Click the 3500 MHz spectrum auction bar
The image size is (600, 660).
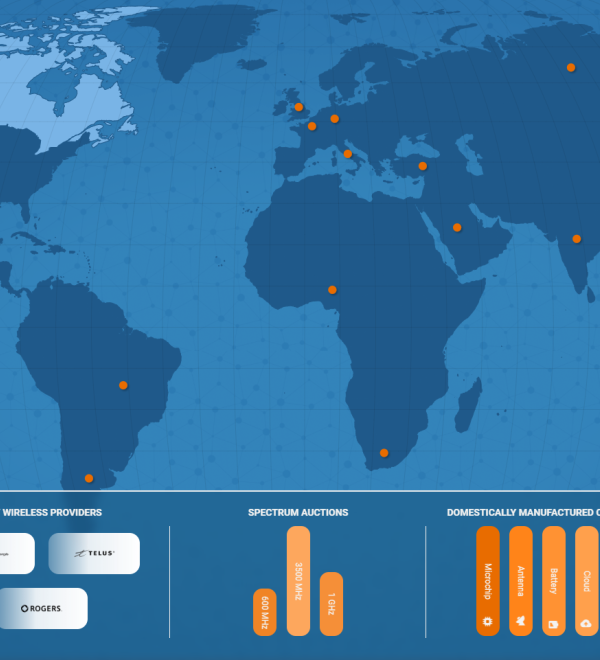298,581
